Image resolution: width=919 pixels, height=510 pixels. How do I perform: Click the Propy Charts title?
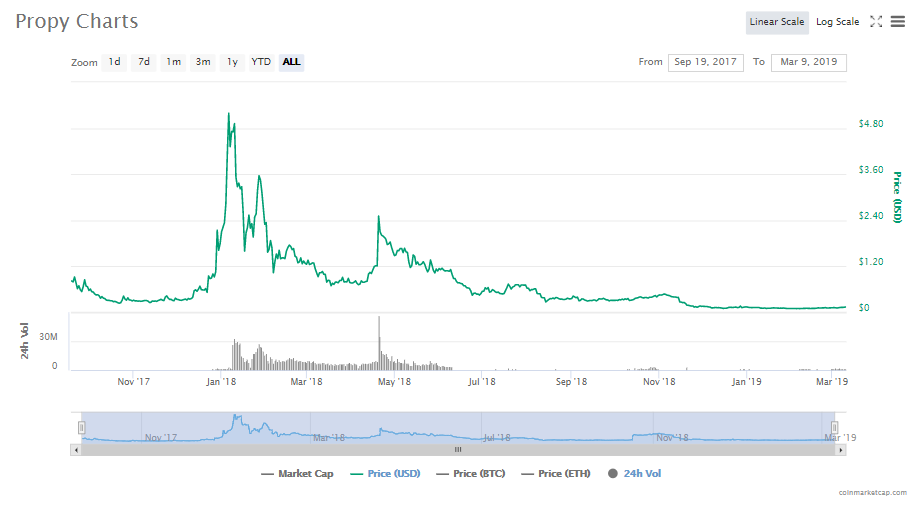point(77,22)
